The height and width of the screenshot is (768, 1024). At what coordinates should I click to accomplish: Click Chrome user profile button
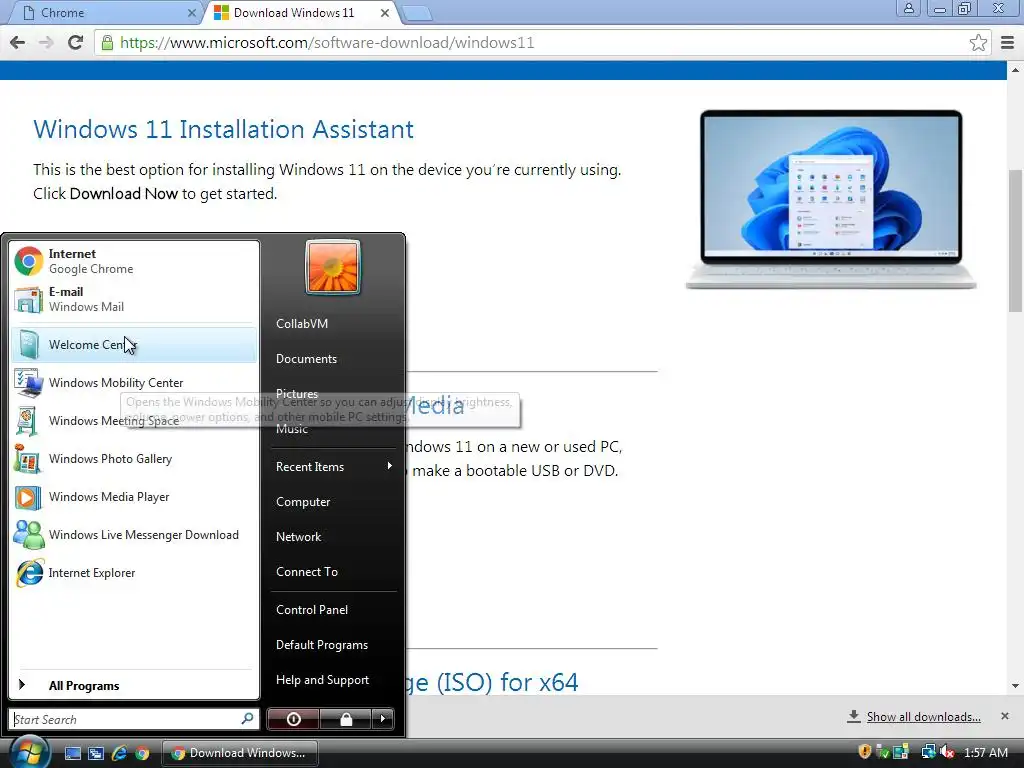point(908,8)
